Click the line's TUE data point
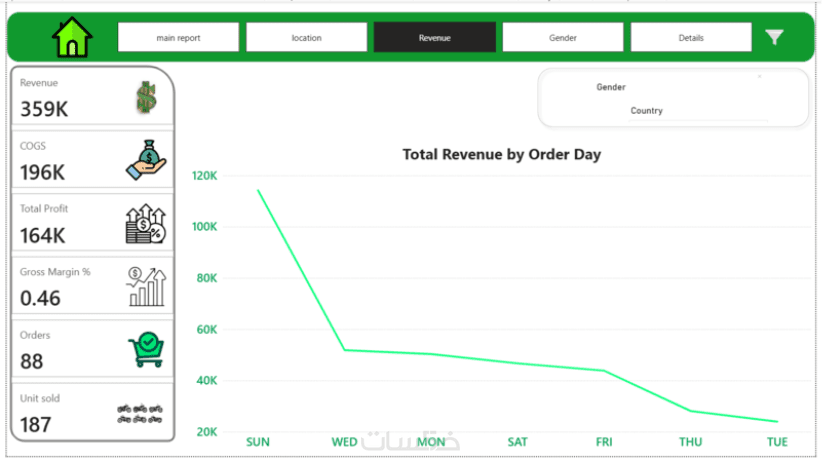822x460 pixels. [x=777, y=421]
